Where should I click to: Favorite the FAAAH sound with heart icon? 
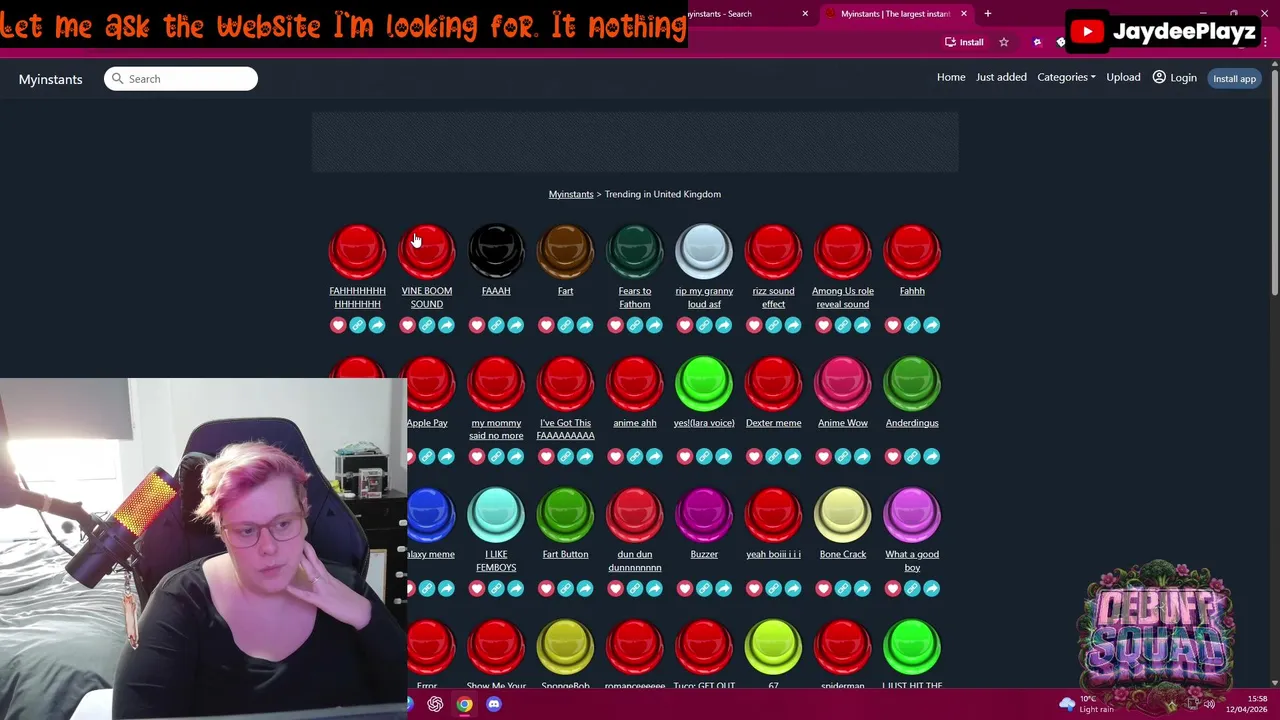[x=477, y=325]
